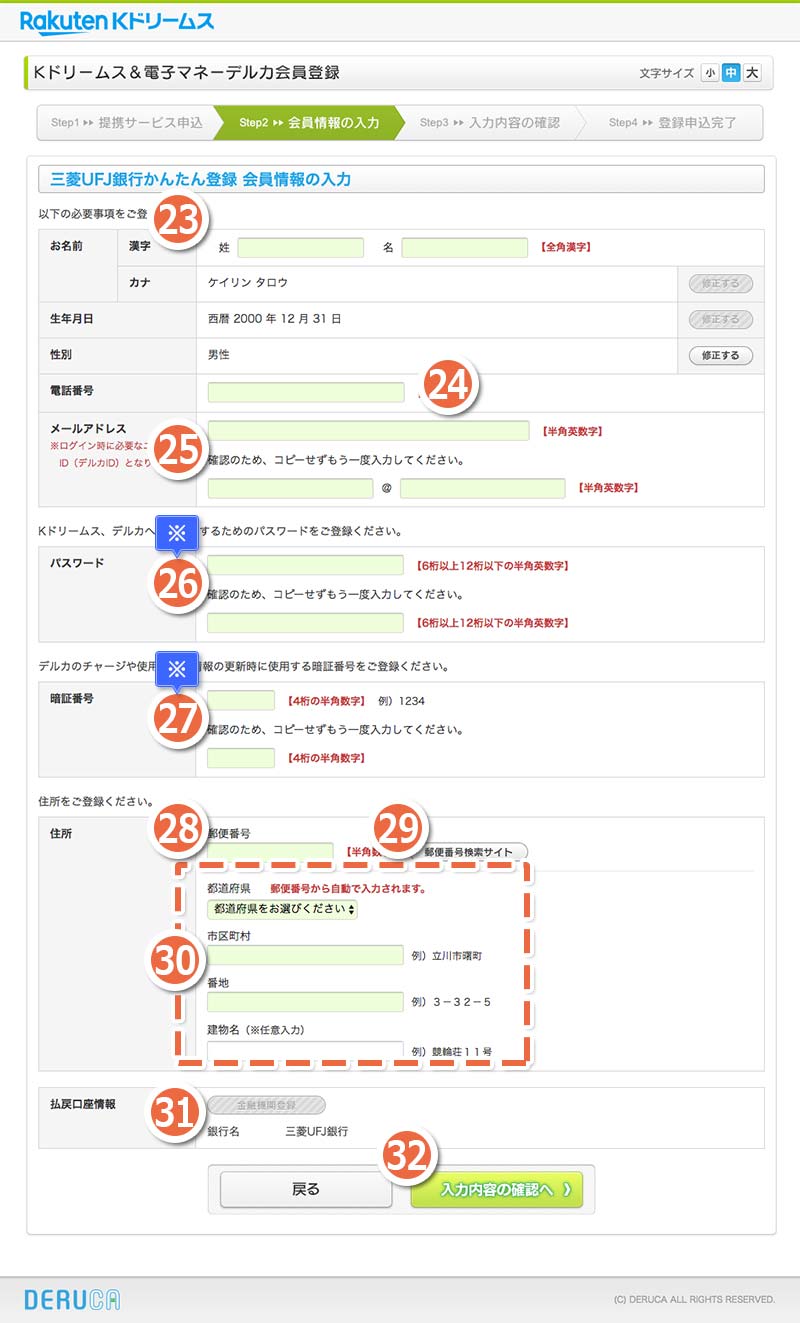The image size is (800, 1323).
Task: Click 修正する button in the 性別 row
Action: (x=721, y=355)
